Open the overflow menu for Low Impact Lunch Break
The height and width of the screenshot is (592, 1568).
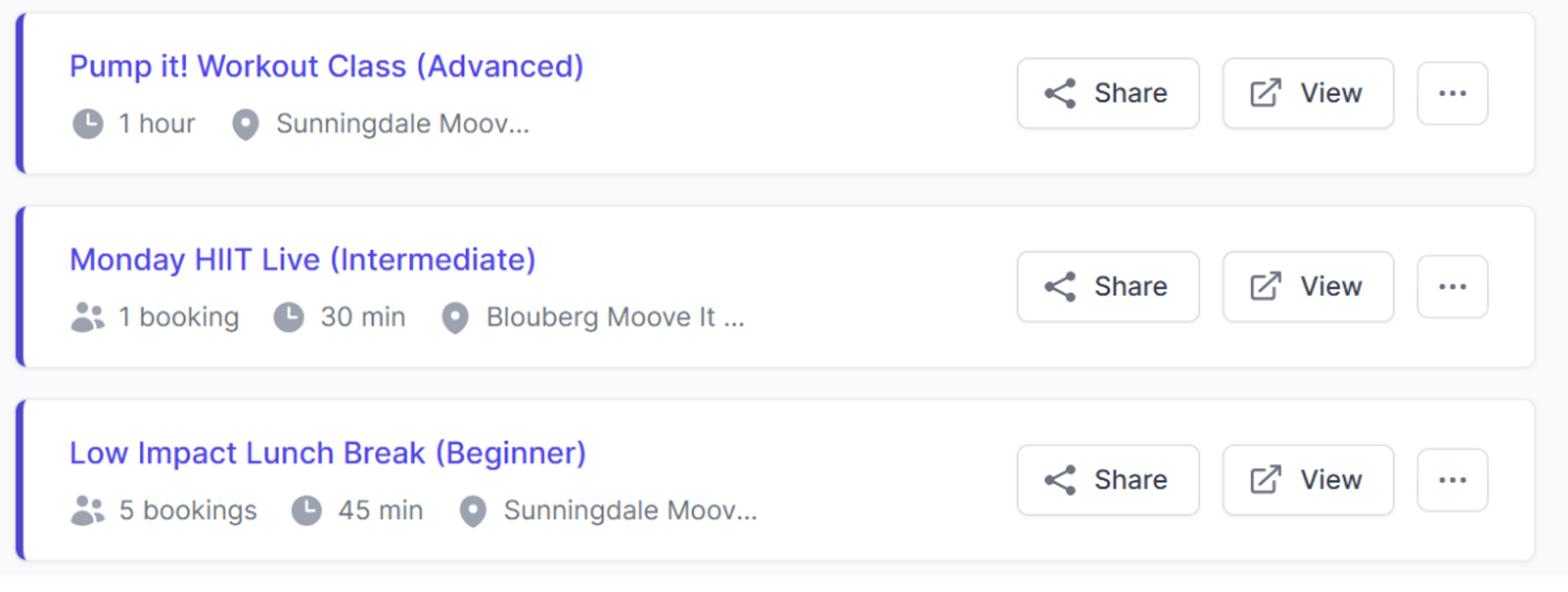point(1453,480)
